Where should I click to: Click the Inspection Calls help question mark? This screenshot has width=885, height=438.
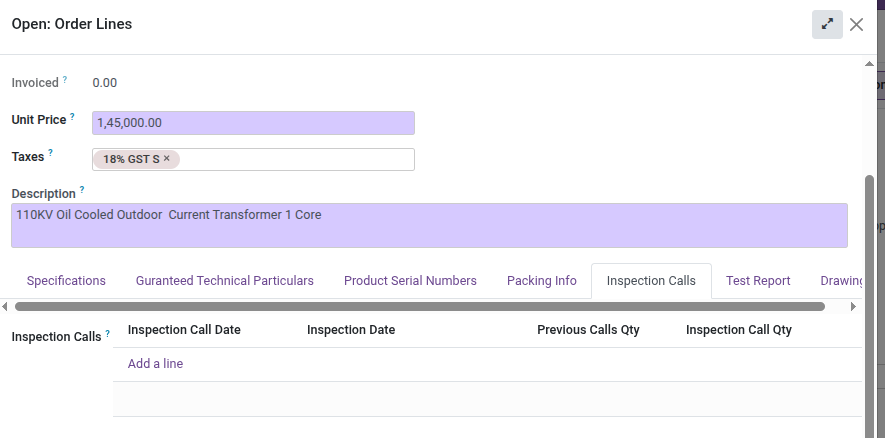click(107, 334)
